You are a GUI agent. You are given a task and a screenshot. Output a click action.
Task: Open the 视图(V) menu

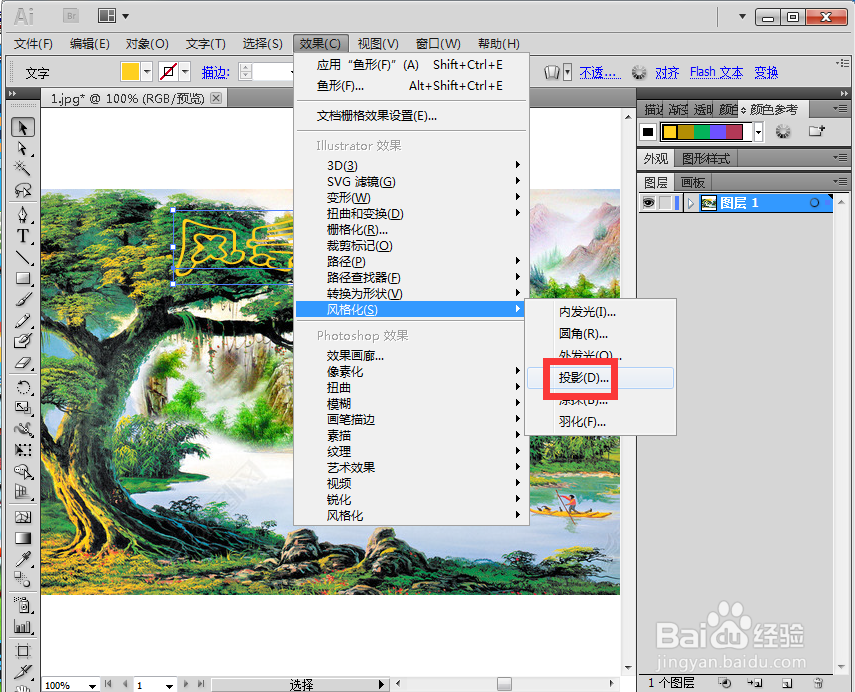tap(378, 44)
